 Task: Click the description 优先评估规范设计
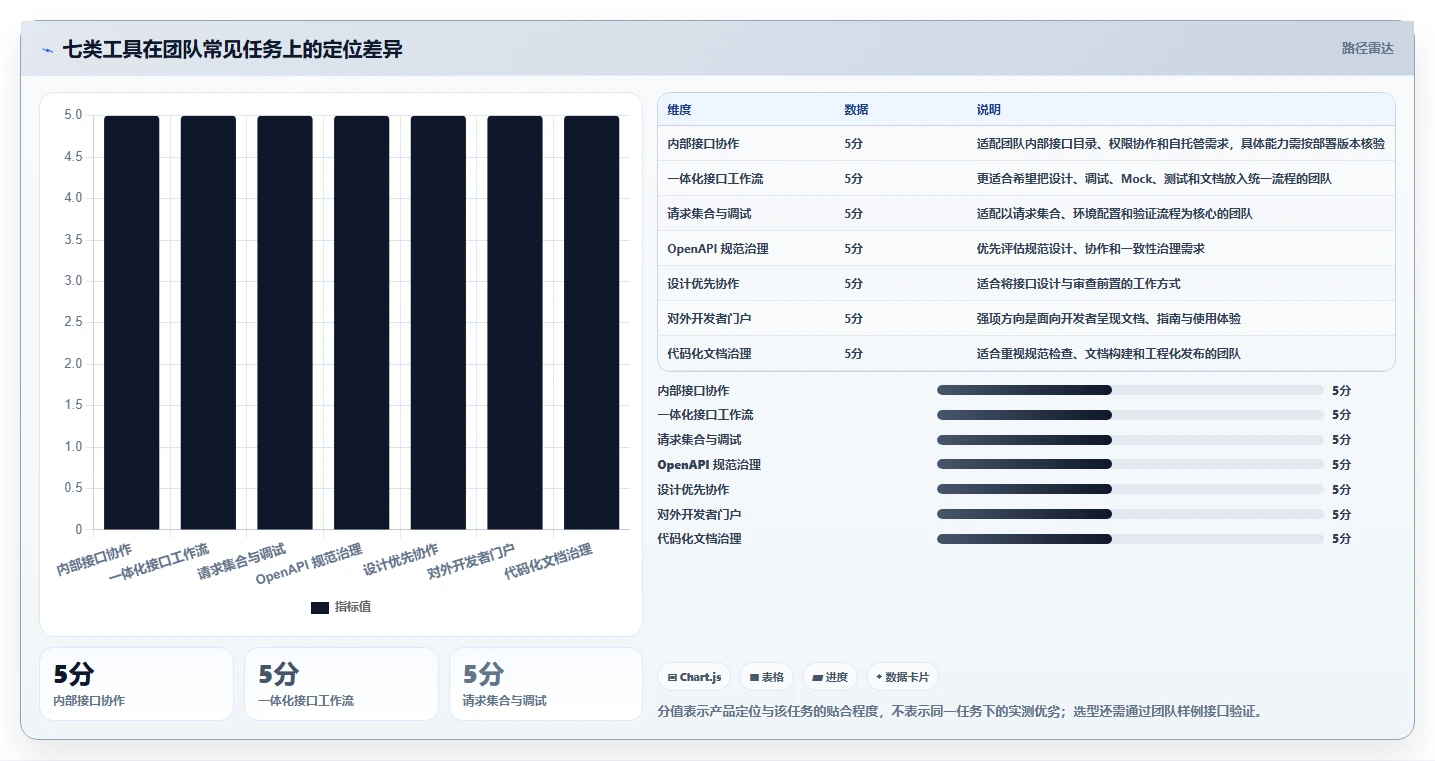pos(1091,249)
